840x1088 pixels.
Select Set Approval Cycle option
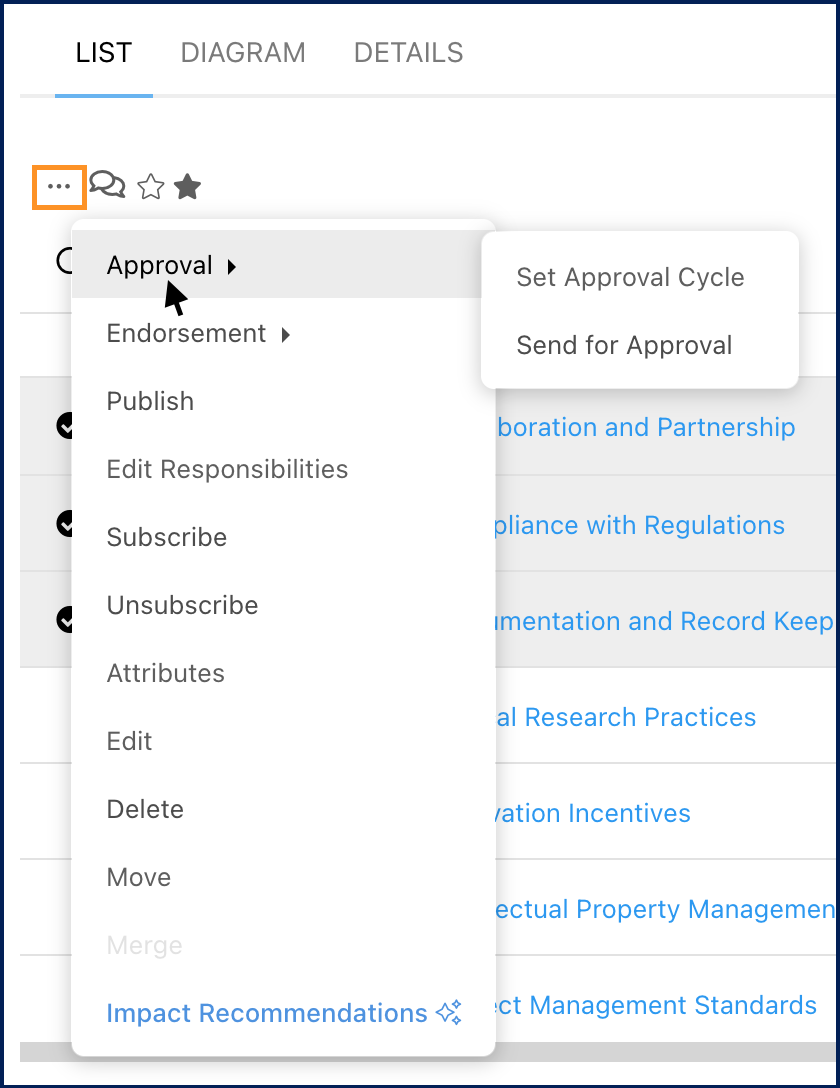coord(630,277)
